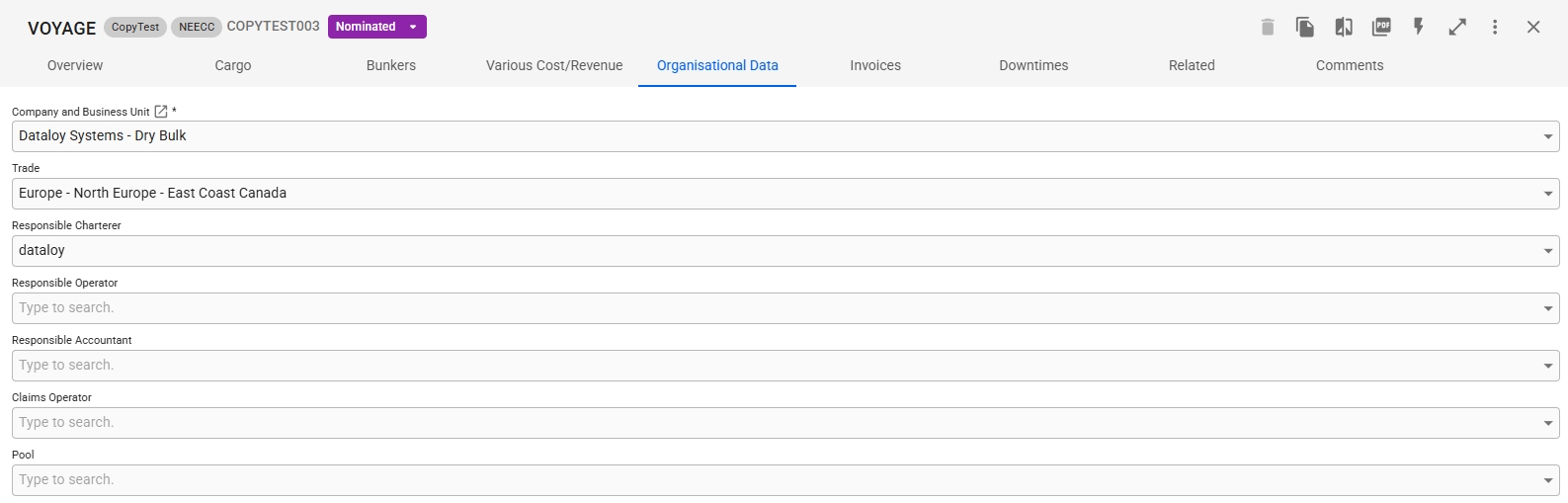Expand the Trade dropdown arrow

(x=1548, y=194)
